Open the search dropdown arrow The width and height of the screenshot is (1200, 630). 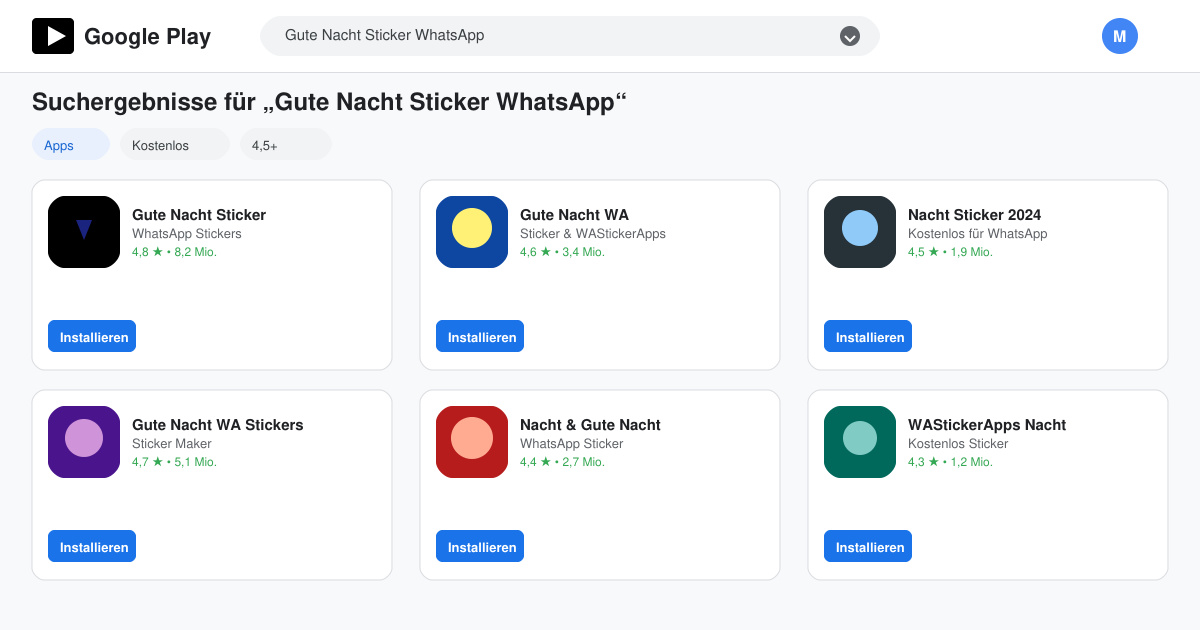click(850, 36)
